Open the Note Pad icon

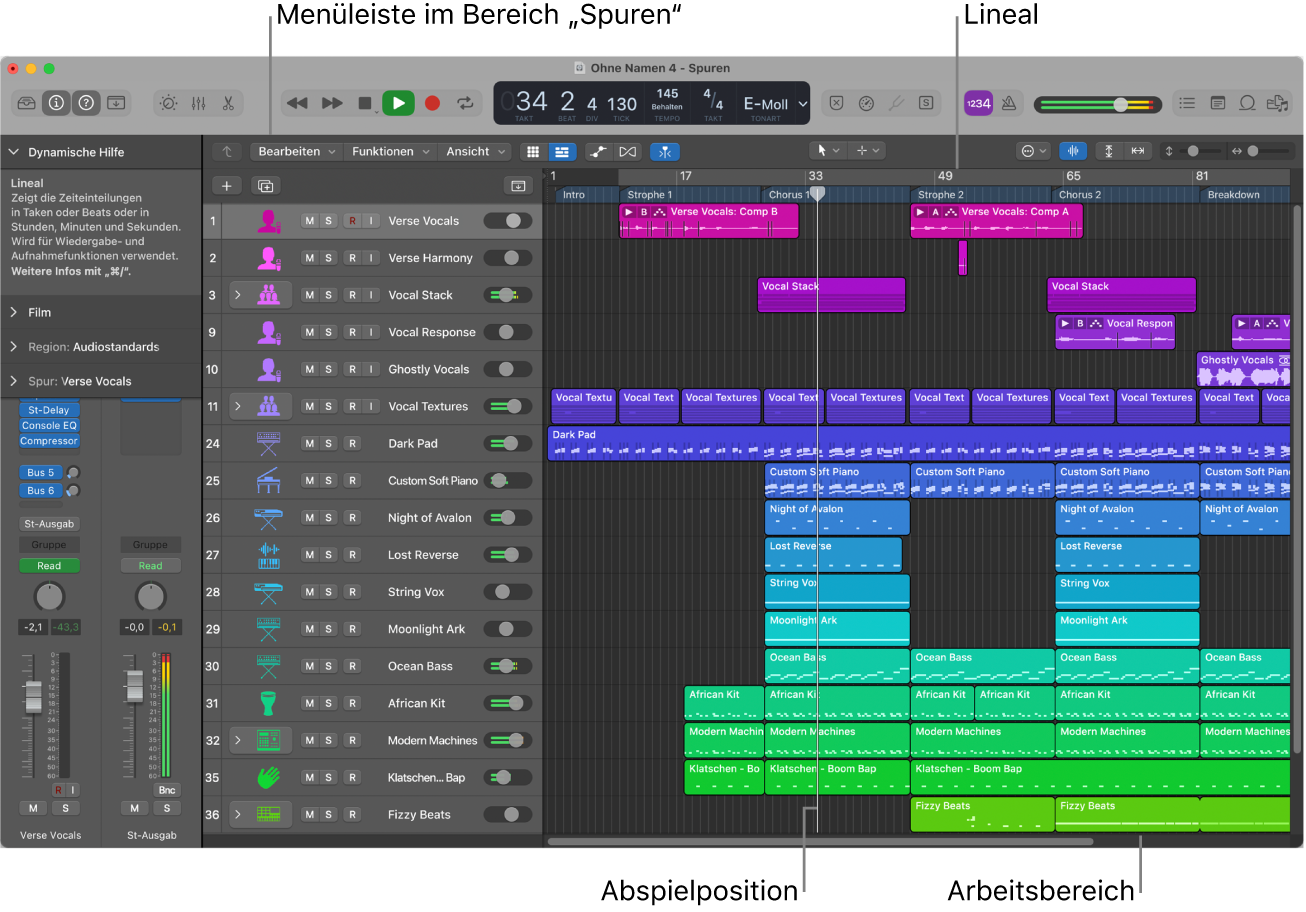1217,102
